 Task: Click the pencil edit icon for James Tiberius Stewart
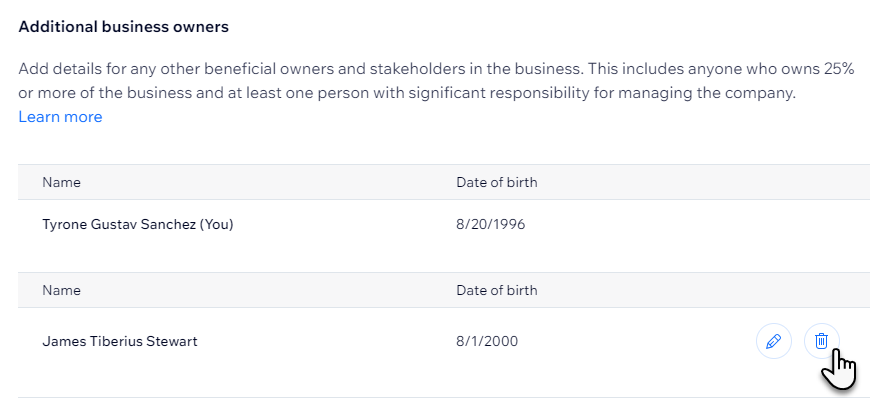[774, 341]
